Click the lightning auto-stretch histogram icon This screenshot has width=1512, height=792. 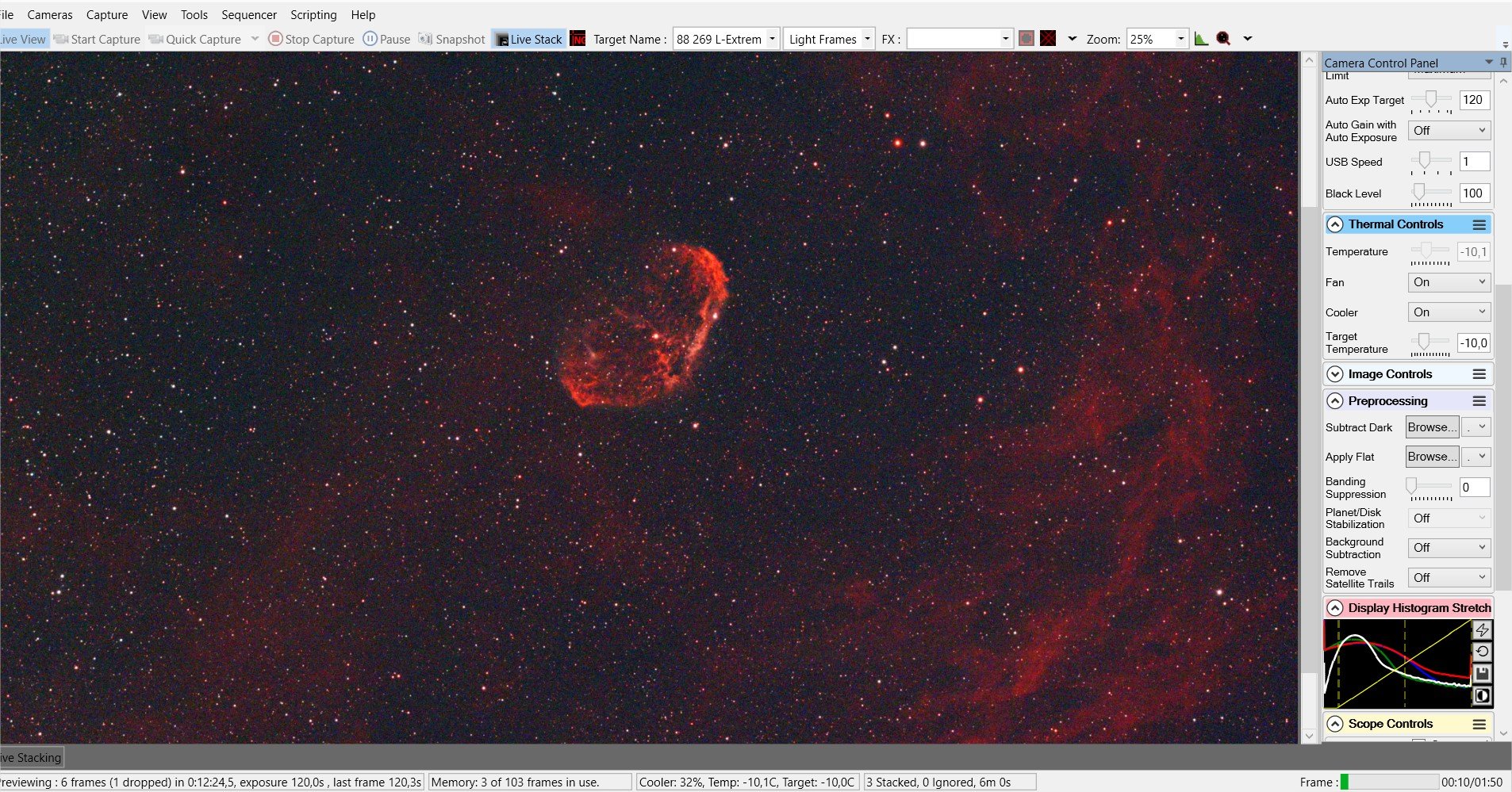[x=1482, y=630]
